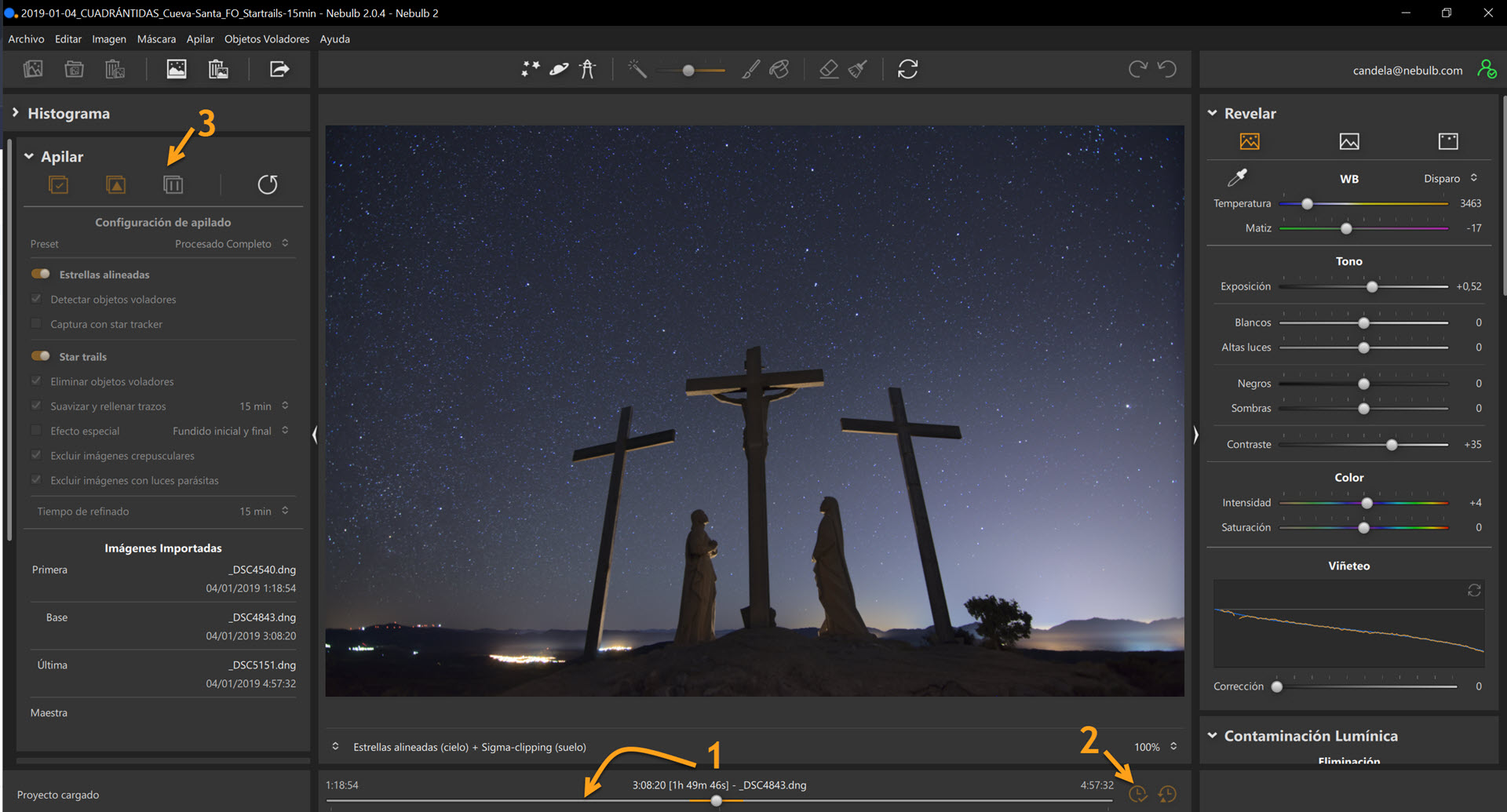Open the Objetos Voladores menu
1507x812 pixels.
[266, 38]
